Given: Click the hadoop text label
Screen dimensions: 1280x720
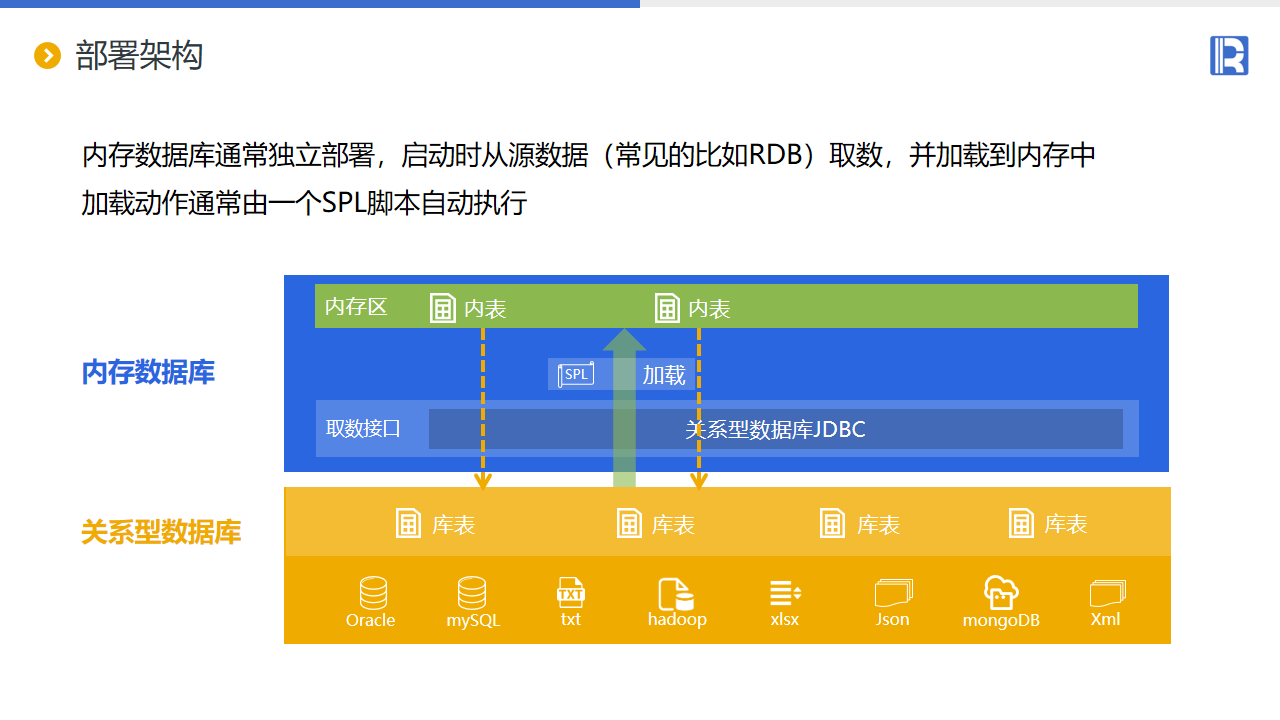Looking at the screenshot, I should [x=677, y=620].
